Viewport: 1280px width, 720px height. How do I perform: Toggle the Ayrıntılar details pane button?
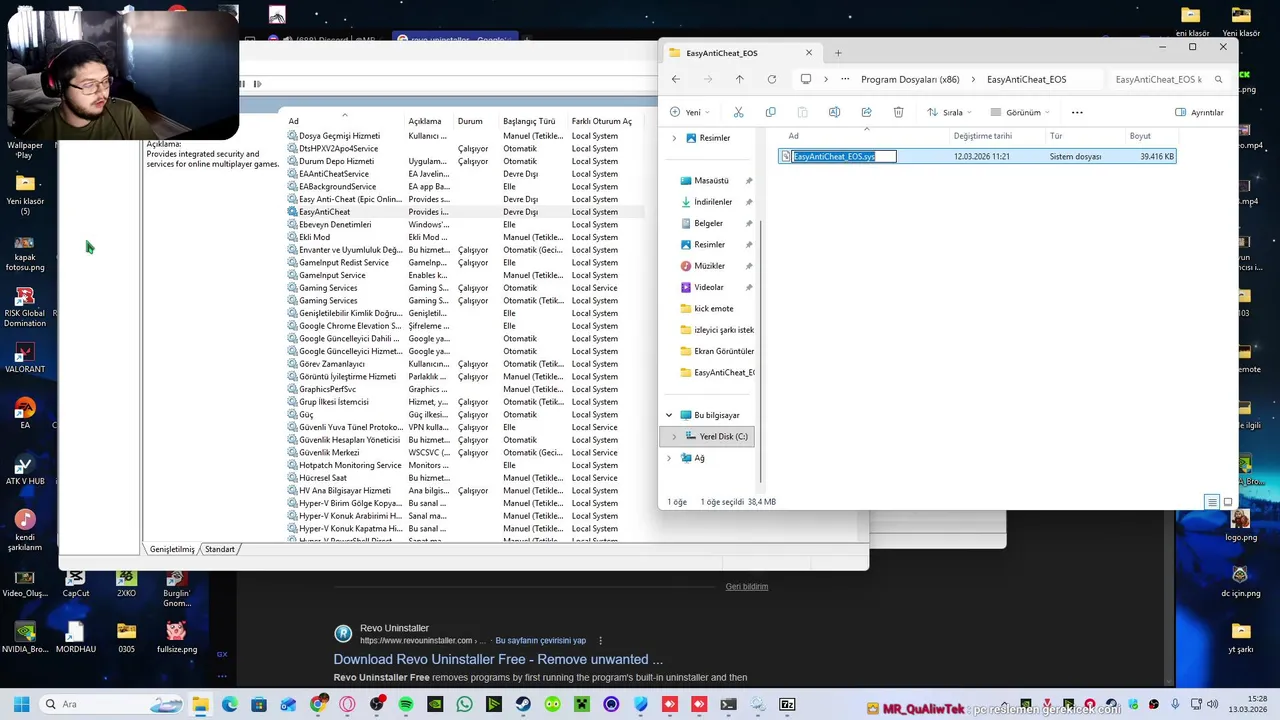point(1199,112)
